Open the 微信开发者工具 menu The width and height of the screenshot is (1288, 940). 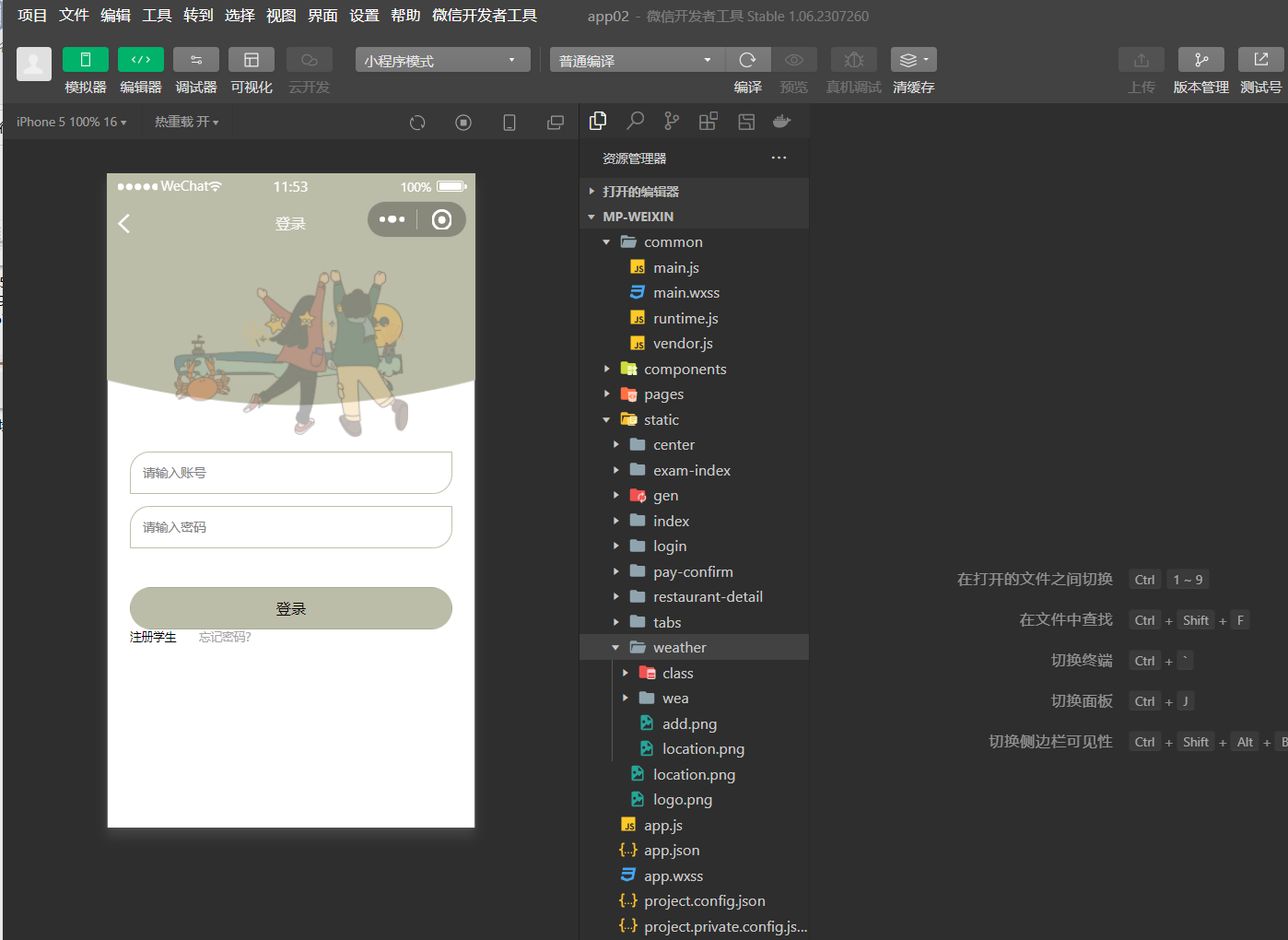tap(485, 16)
